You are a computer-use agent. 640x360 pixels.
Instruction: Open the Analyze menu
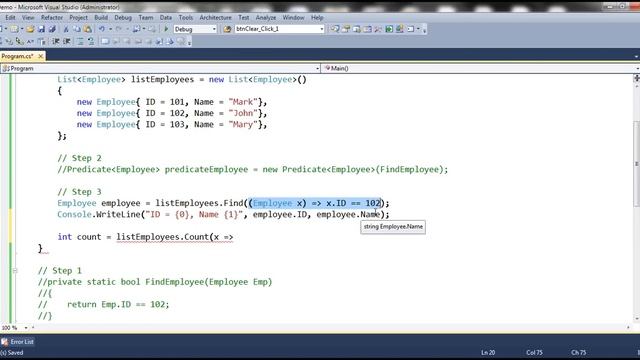coord(266,18)
